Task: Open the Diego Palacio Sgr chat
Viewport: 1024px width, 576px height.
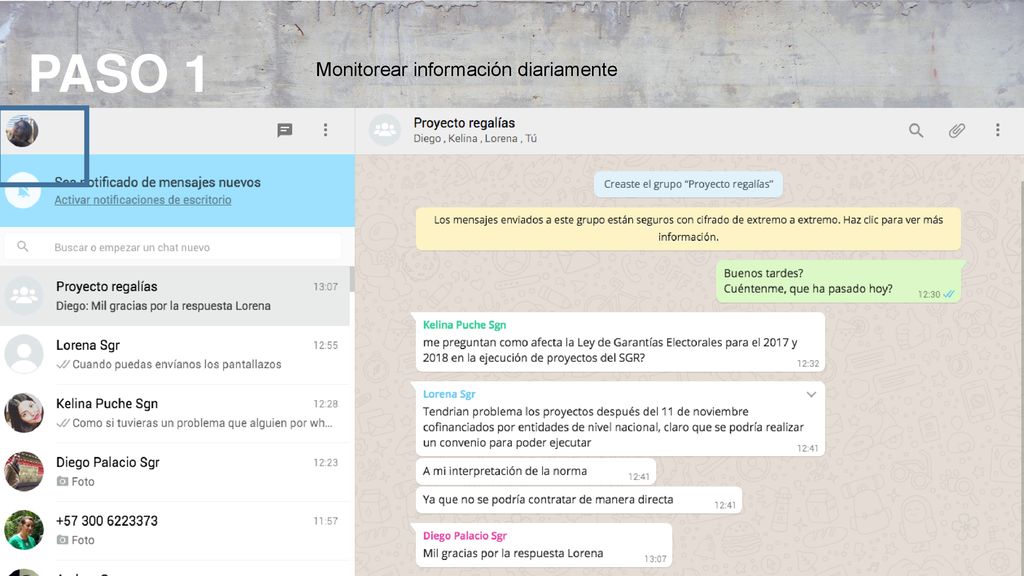Action: click(x=175, y=472)
